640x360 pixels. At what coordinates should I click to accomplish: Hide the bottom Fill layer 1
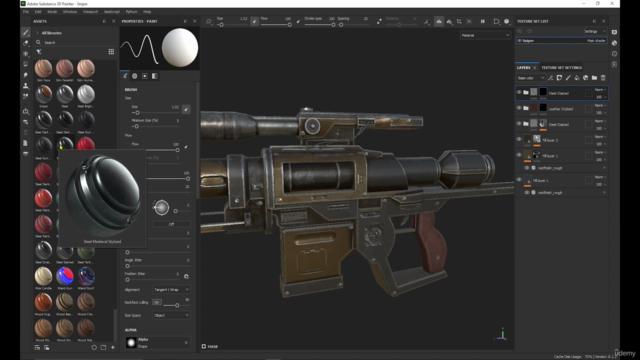point(519,180)
